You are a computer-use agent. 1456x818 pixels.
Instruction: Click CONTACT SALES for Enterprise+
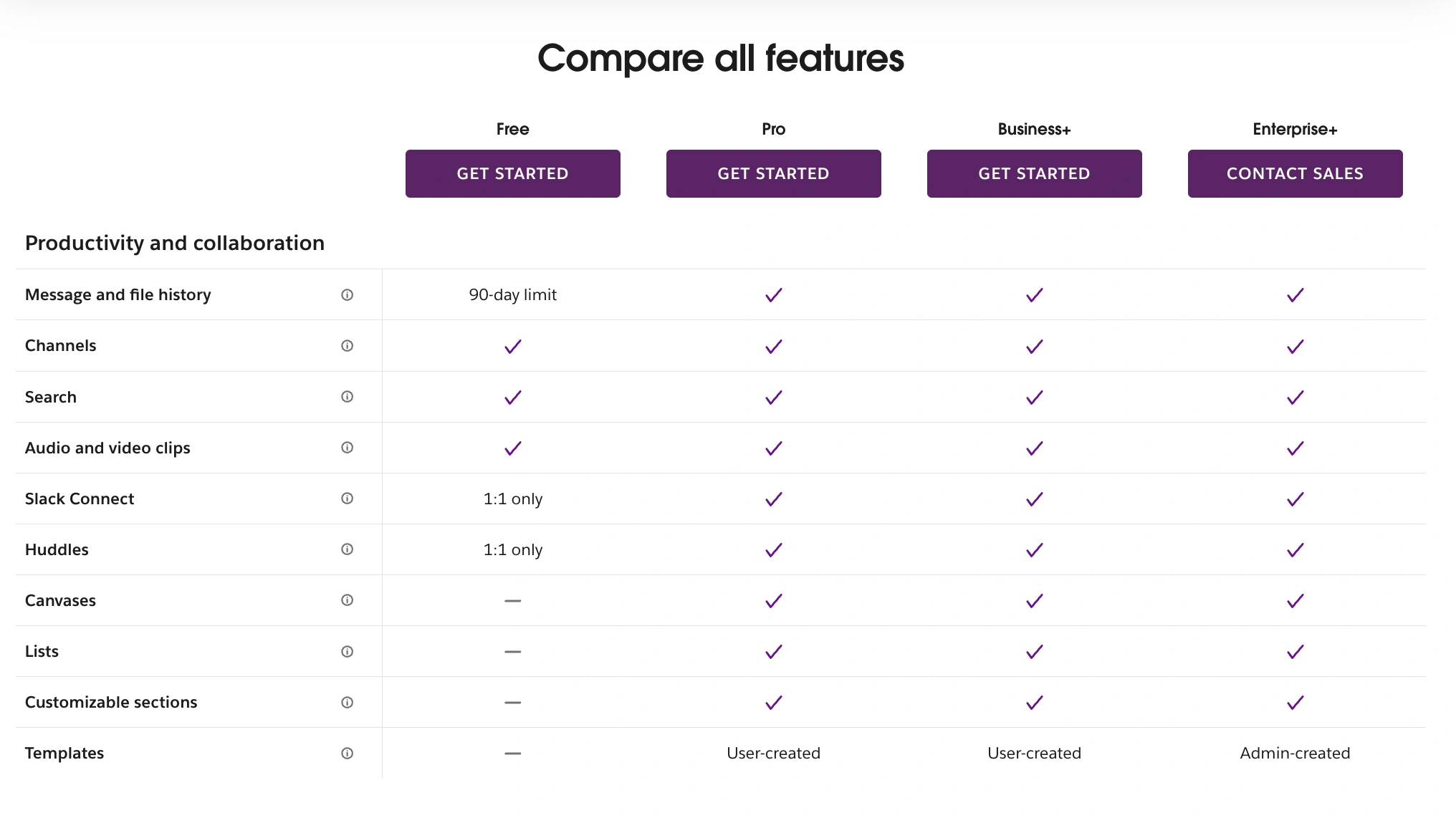(1295, 173)
